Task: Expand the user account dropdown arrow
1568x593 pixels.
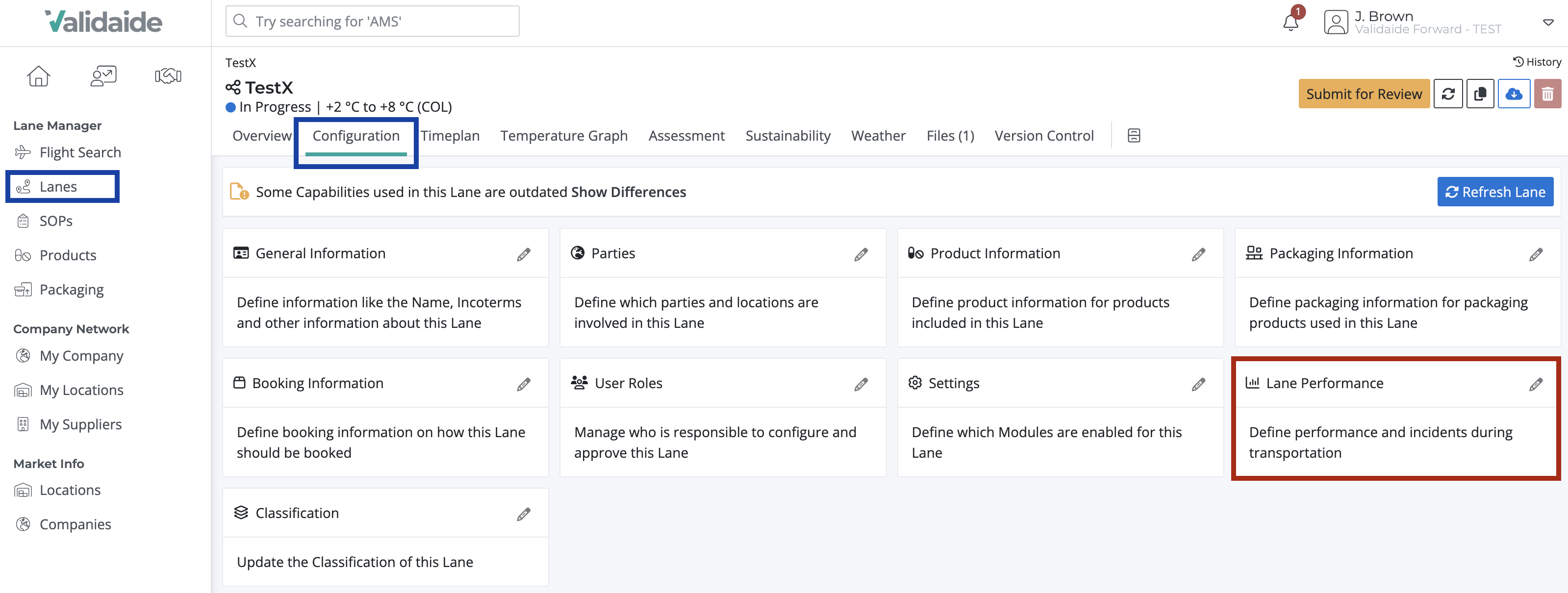Action: tap(1548, 23)
